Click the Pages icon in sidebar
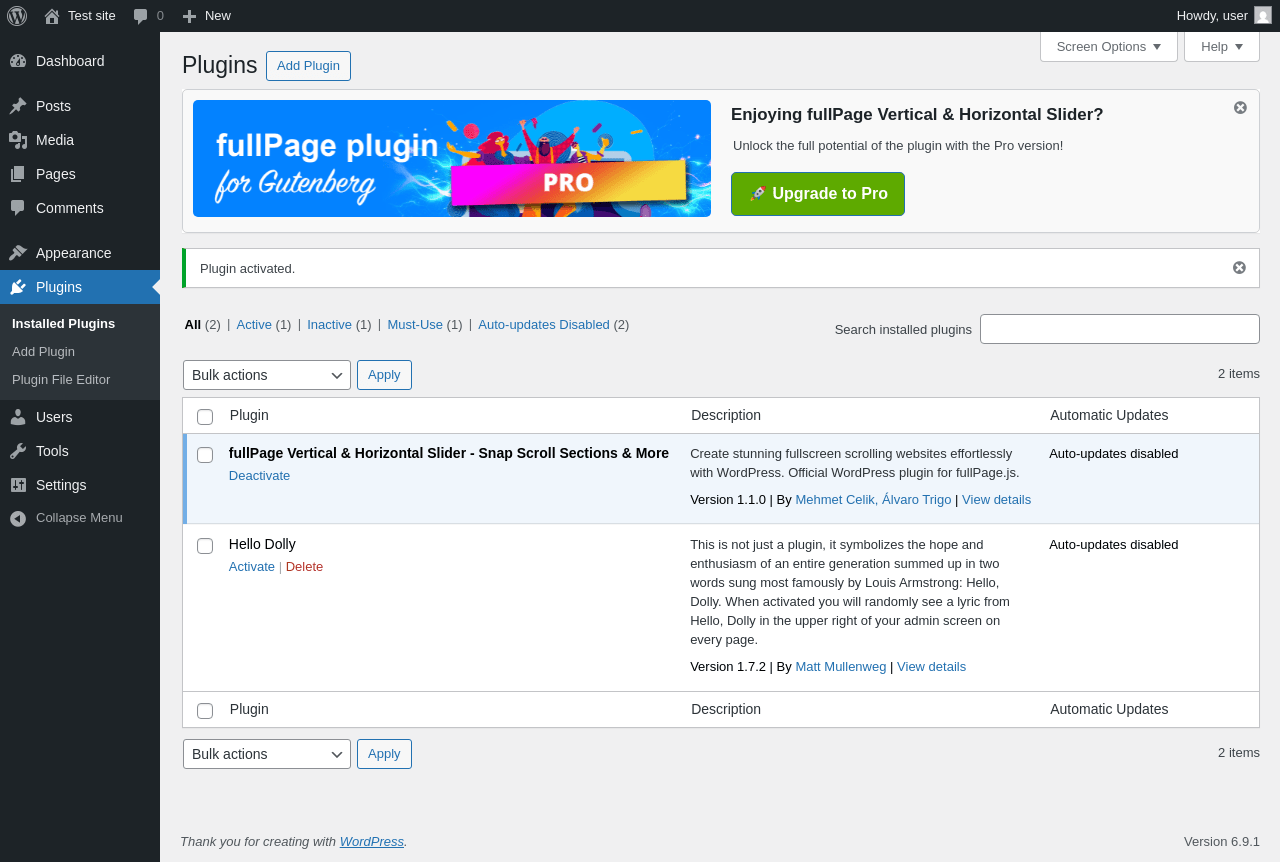 point(18,174)
